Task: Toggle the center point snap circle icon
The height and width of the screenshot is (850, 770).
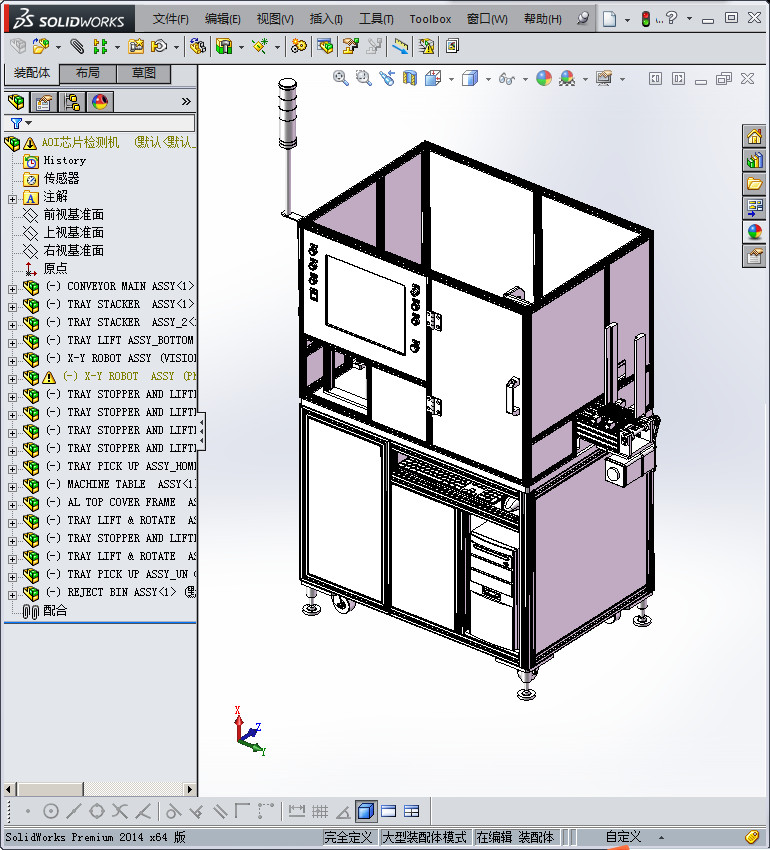Action: coord(50,812)
